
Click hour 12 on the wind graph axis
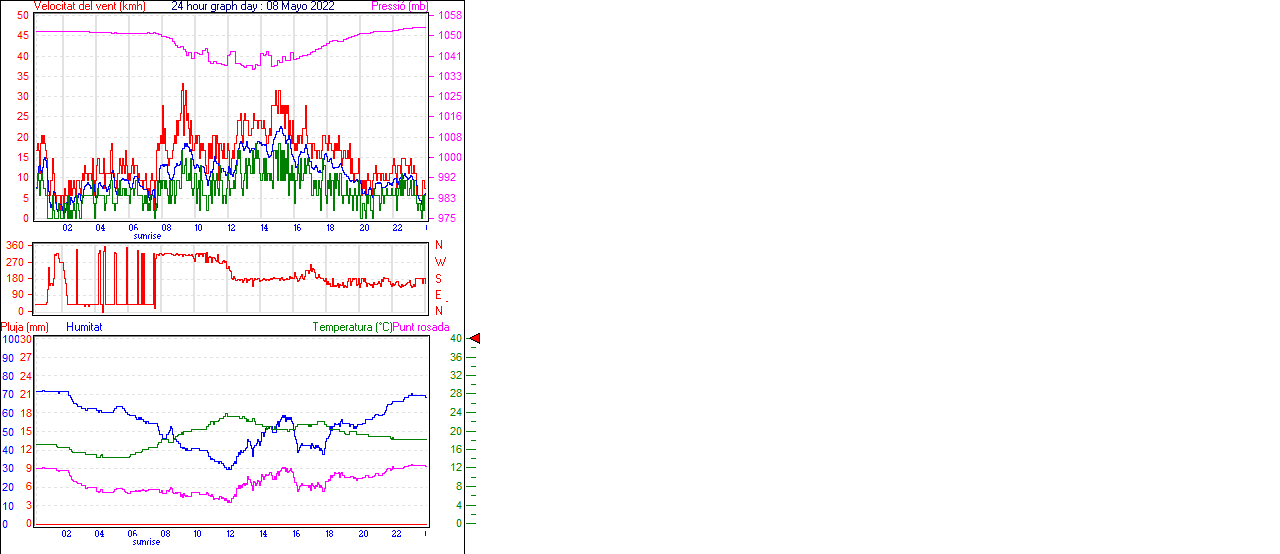231,228
